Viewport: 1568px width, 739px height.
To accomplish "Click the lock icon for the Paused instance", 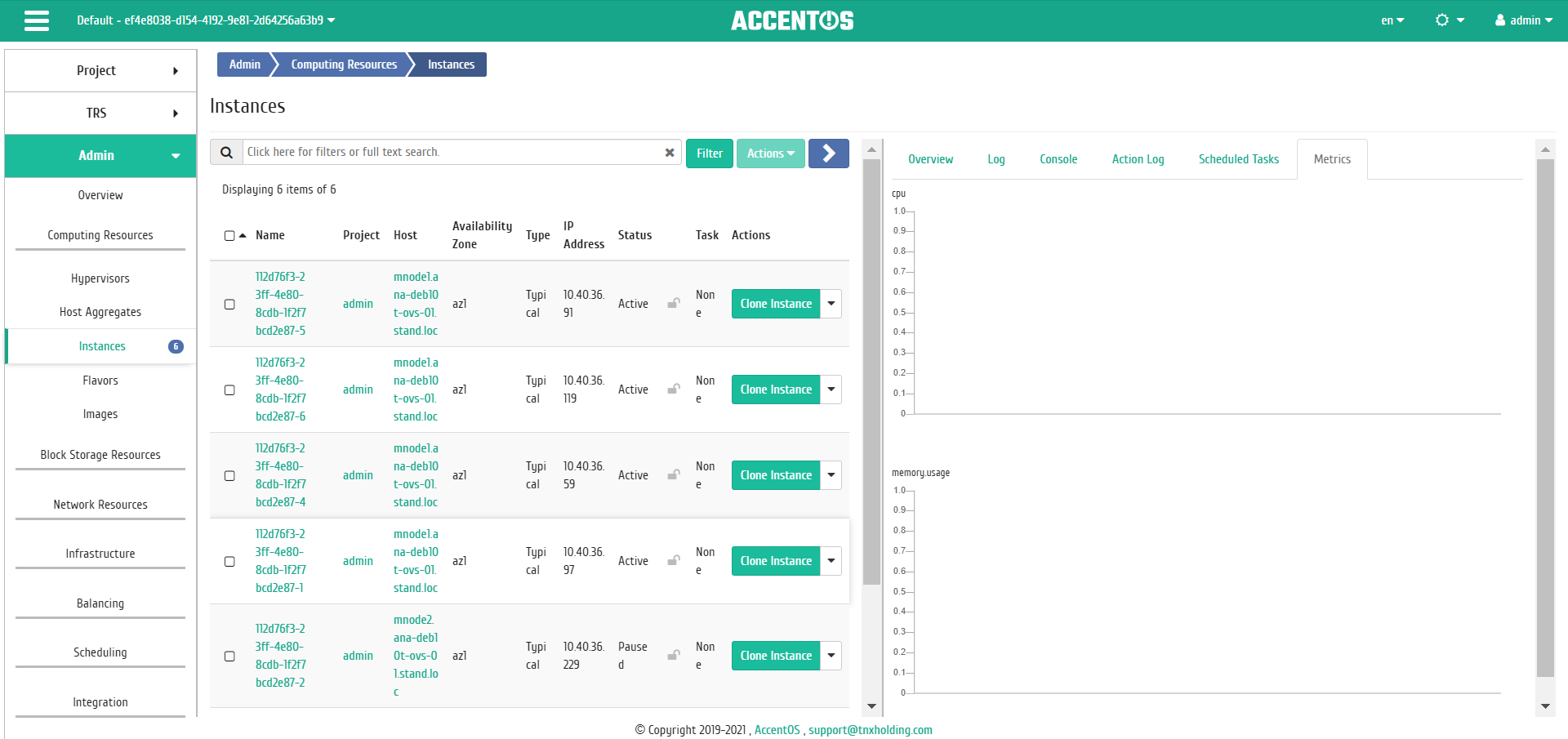I will click(x=674, y=656).
